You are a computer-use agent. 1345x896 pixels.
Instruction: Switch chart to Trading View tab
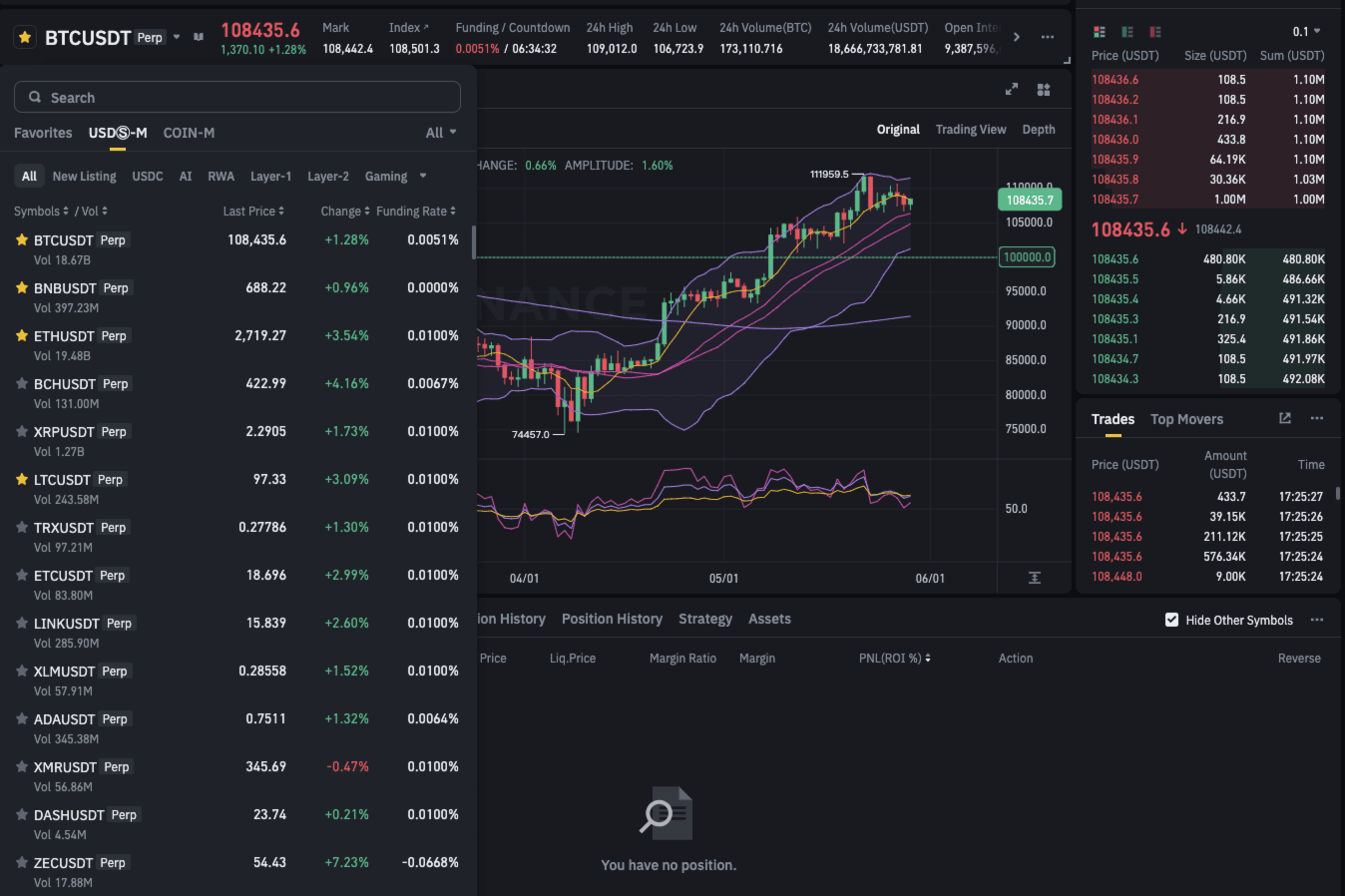point(971,129)
